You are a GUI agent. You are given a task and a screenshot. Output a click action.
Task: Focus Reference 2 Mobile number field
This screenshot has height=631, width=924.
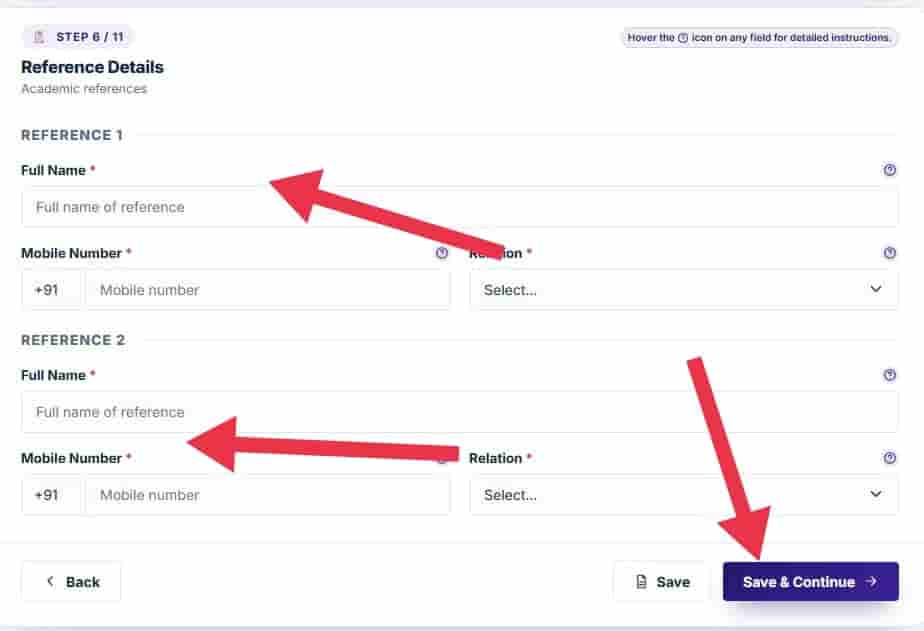tap(268, 495)
